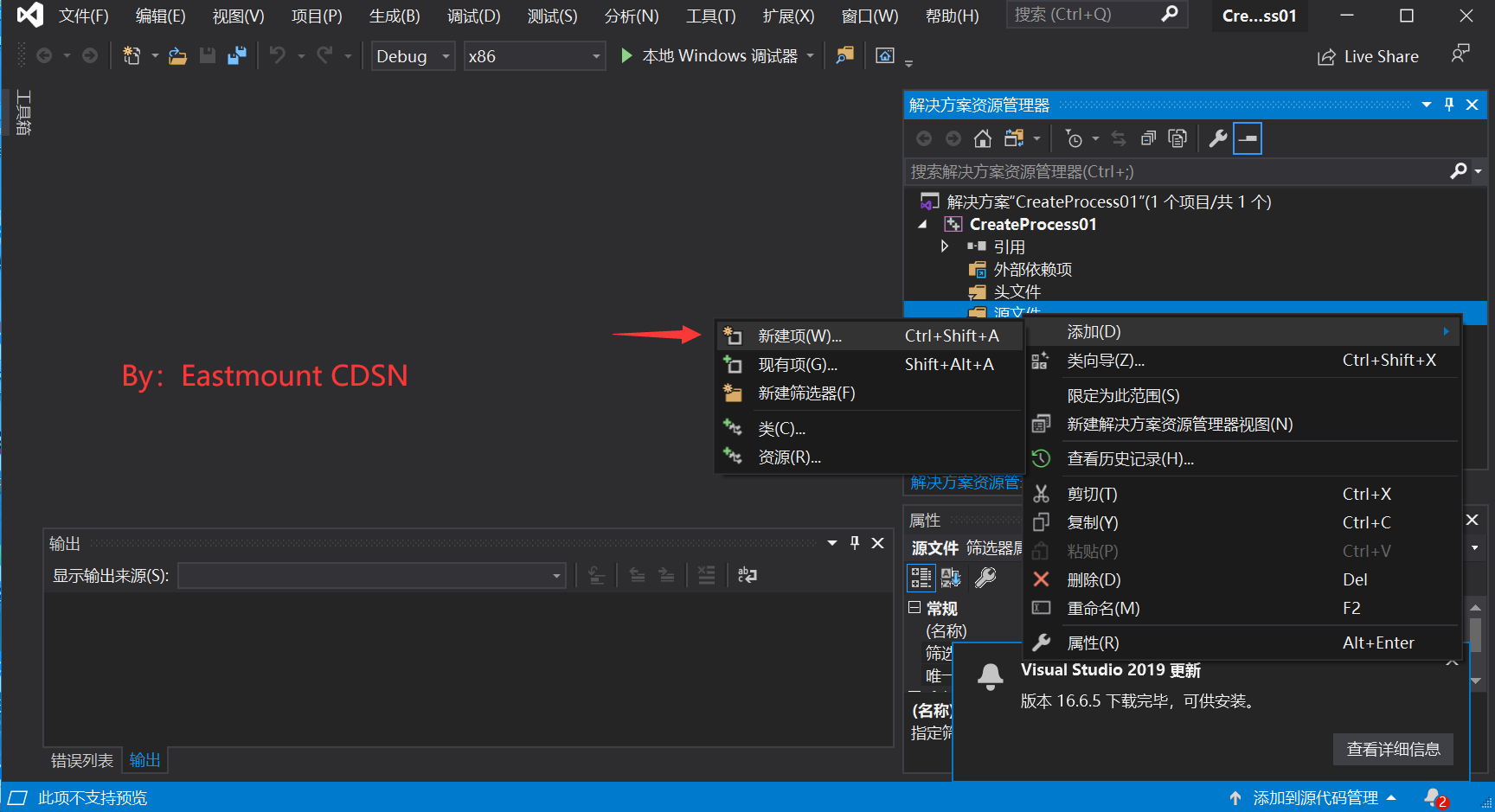Focus the 搜索解决方案资源管理器 search field
The height and width of the screenshot is (812, 1495).
click(x=1177, y=171)
